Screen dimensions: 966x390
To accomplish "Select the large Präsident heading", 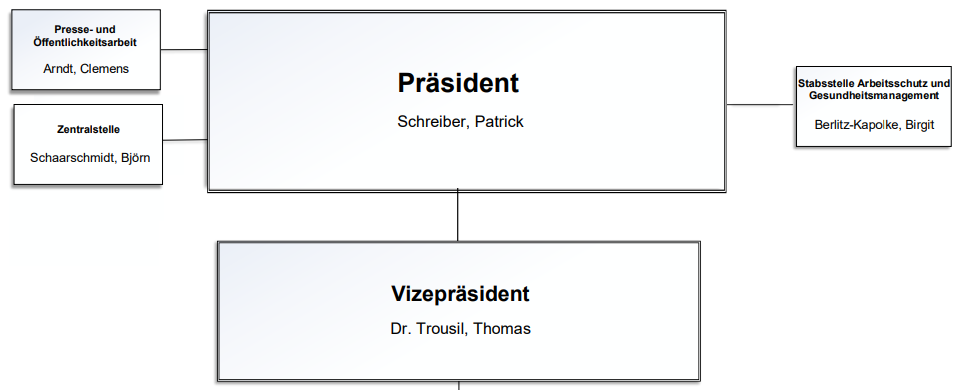I will tap(458, 83).
